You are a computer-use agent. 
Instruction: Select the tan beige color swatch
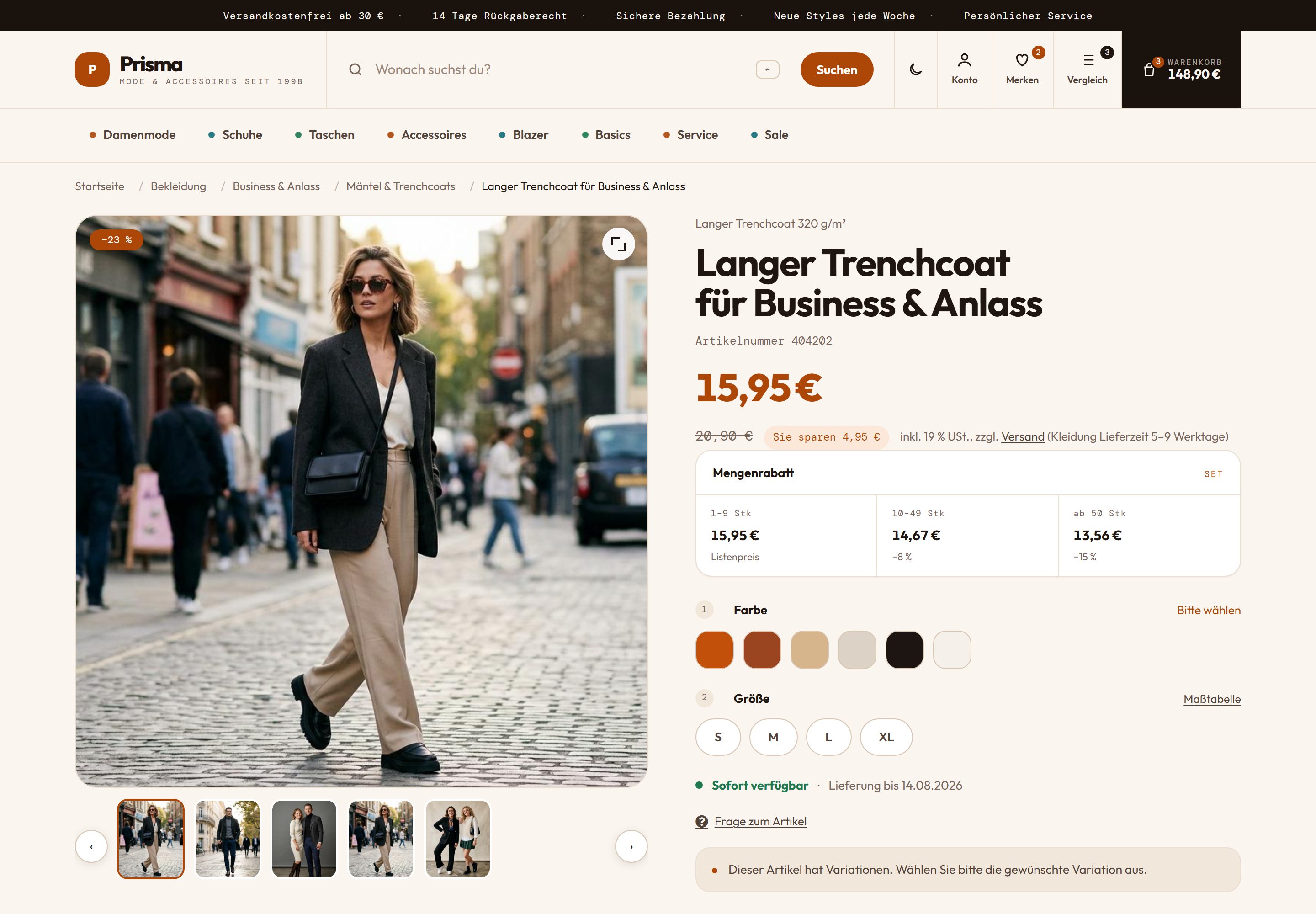809,649
